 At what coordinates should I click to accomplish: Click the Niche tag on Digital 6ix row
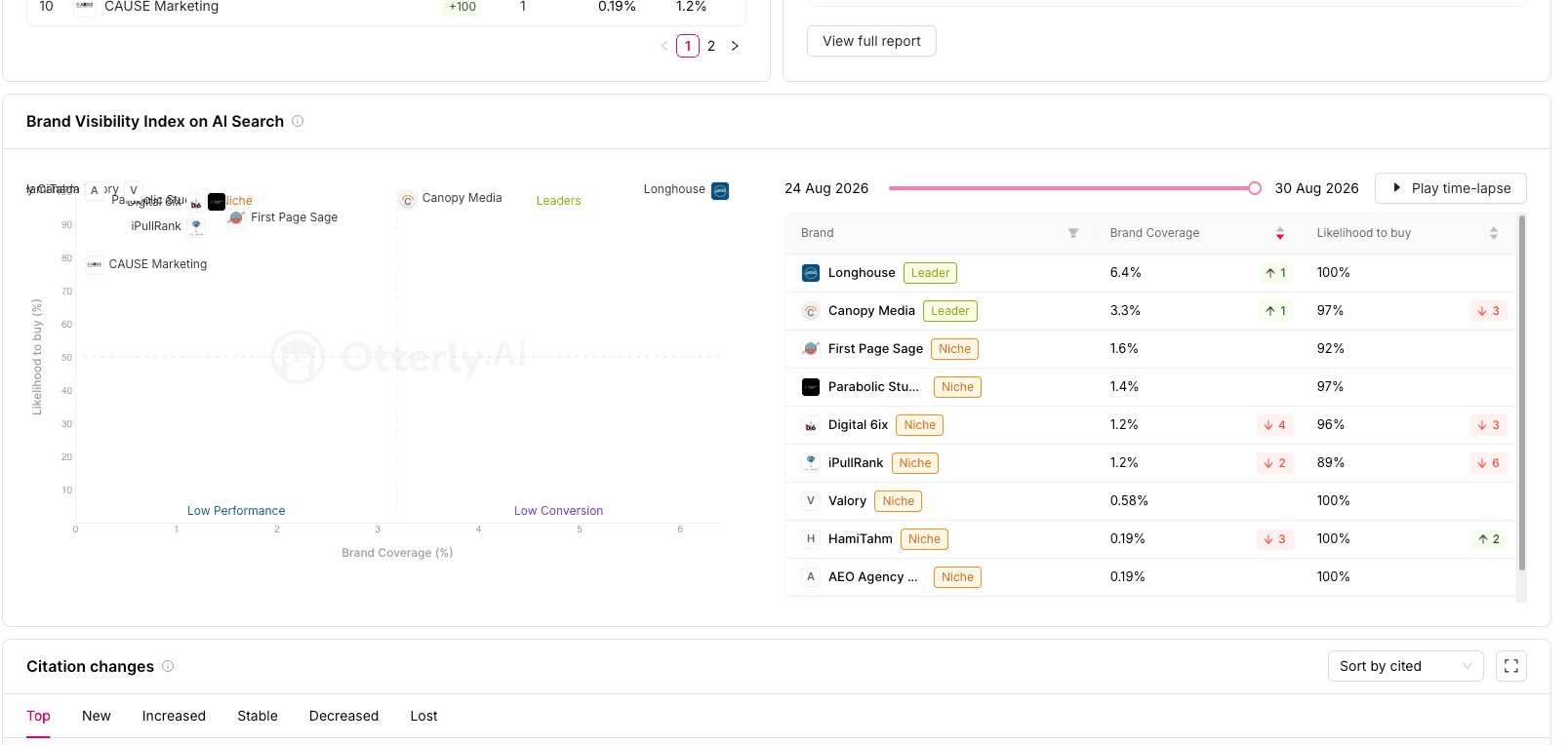point(919,425)
